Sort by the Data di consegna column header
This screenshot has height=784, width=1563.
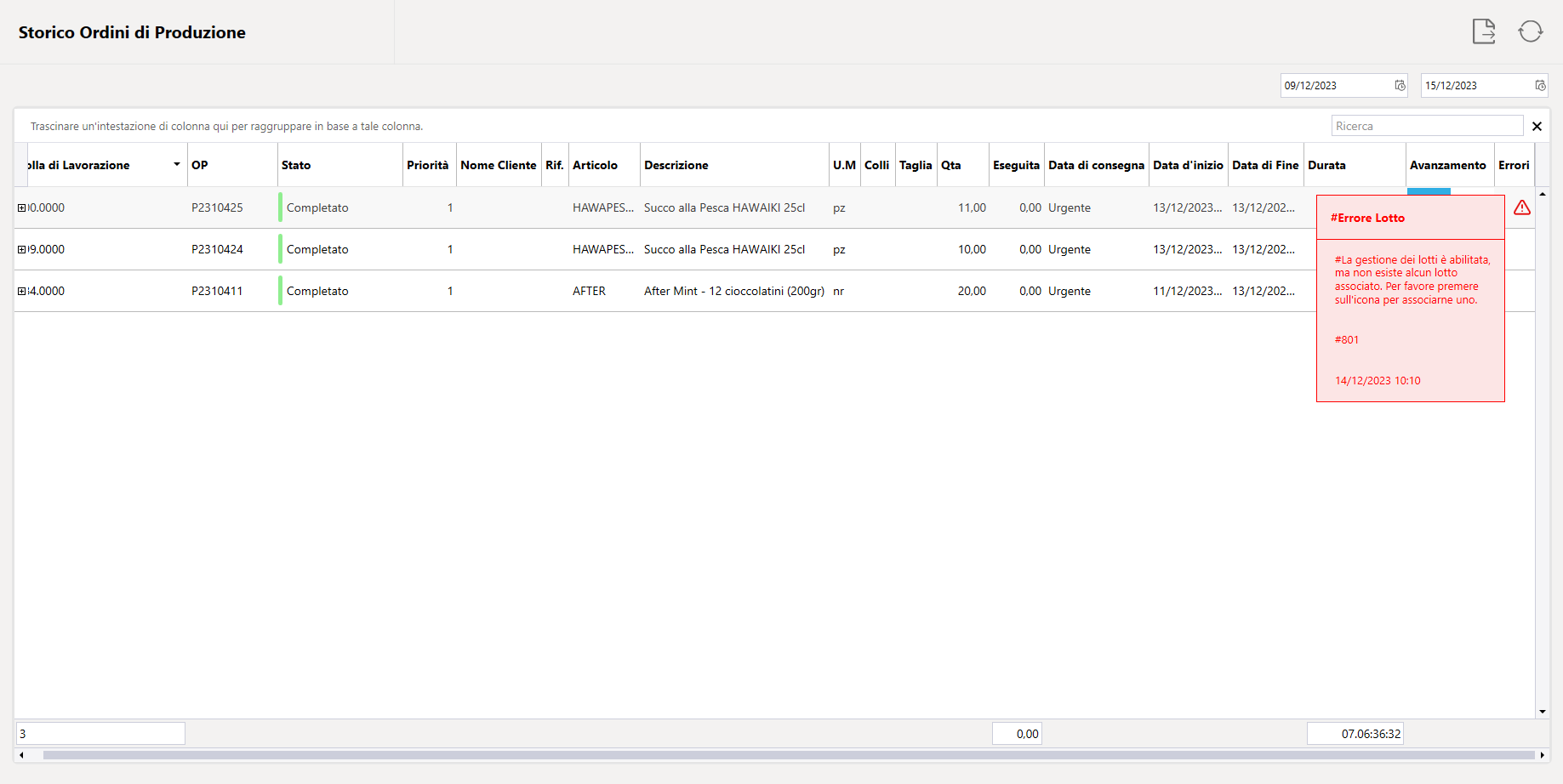coord(1096,165)
